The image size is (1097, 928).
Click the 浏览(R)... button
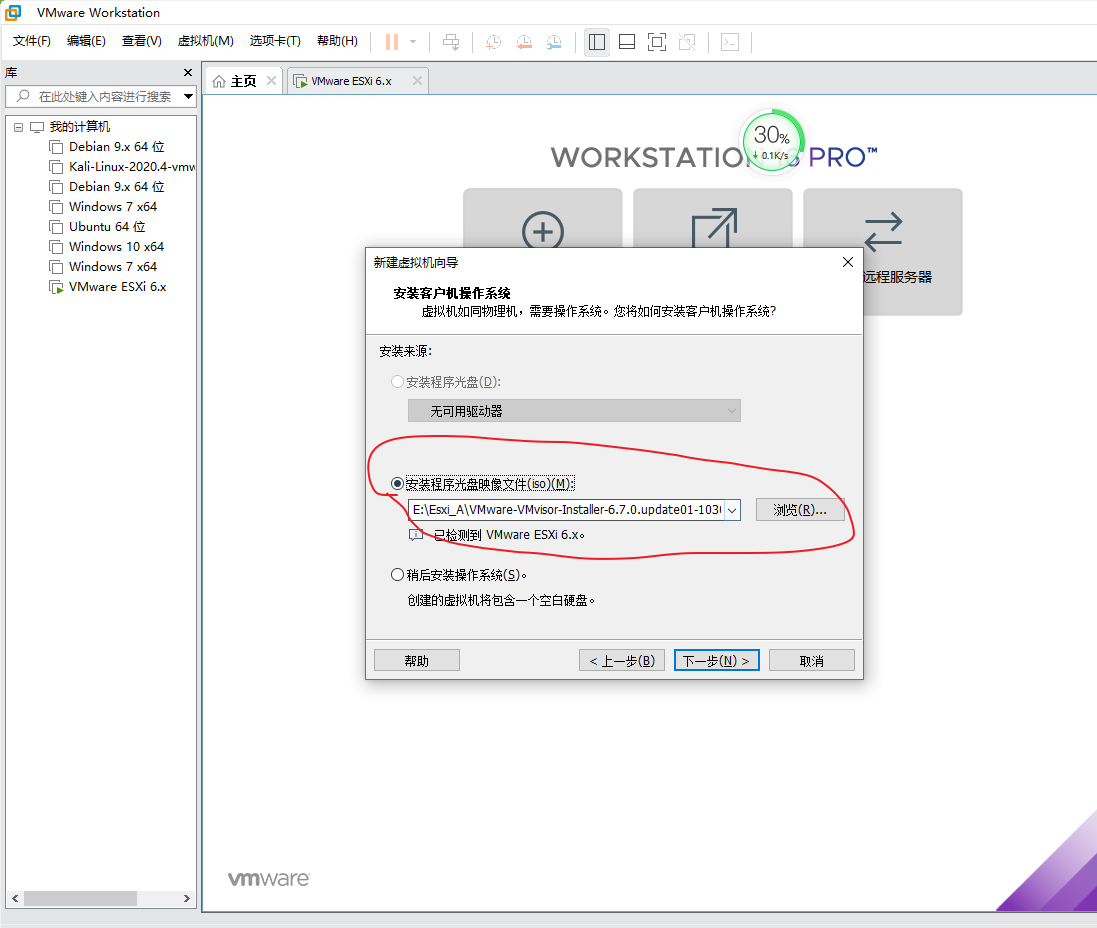coord(800,510)
